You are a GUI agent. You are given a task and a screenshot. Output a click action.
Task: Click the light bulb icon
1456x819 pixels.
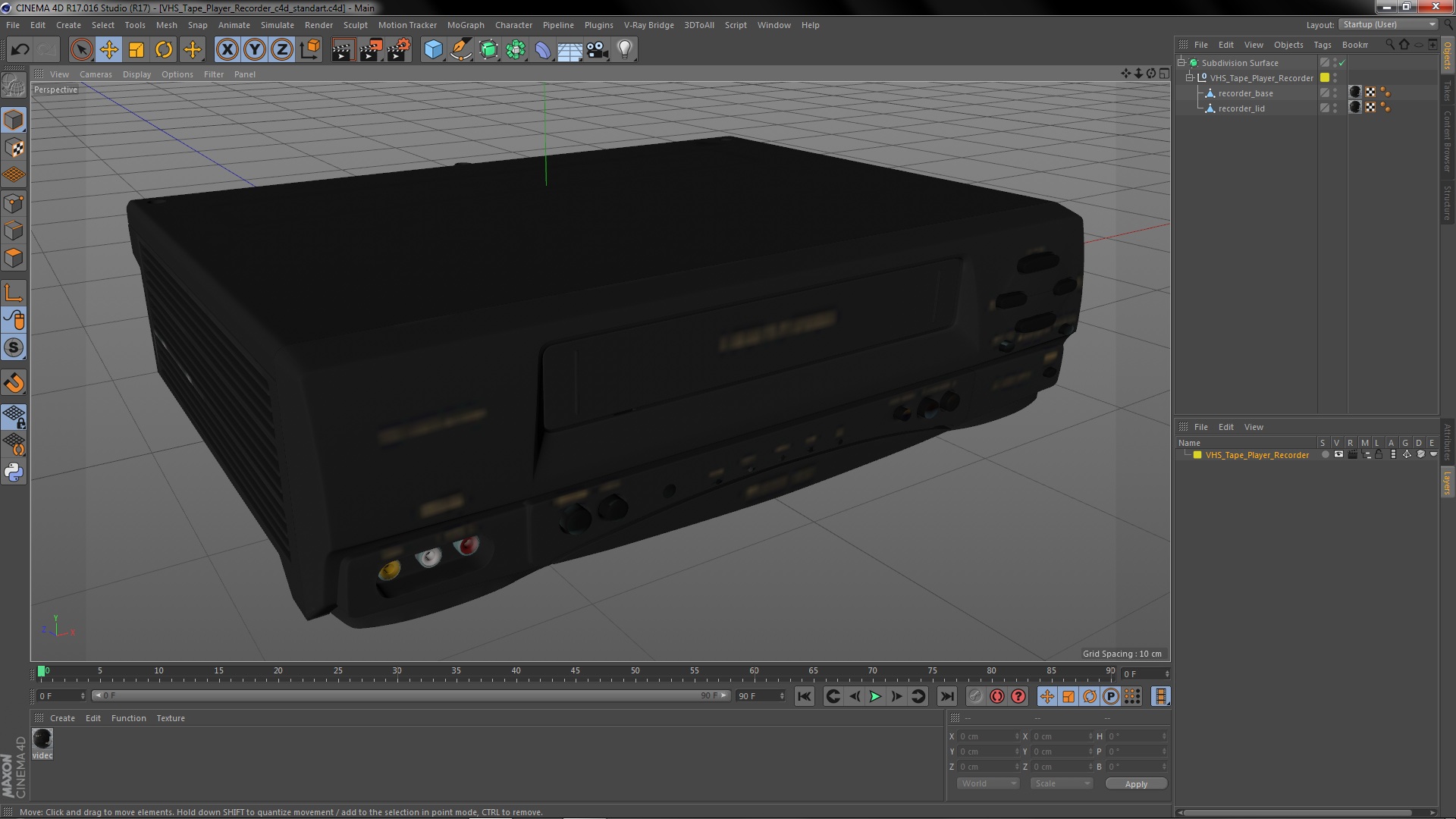[x=624, y=50]
